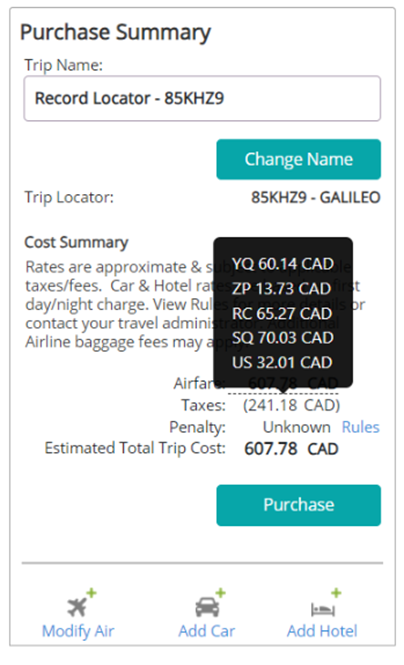
Task: Click the Purchase button
Action: click(298, 505)
